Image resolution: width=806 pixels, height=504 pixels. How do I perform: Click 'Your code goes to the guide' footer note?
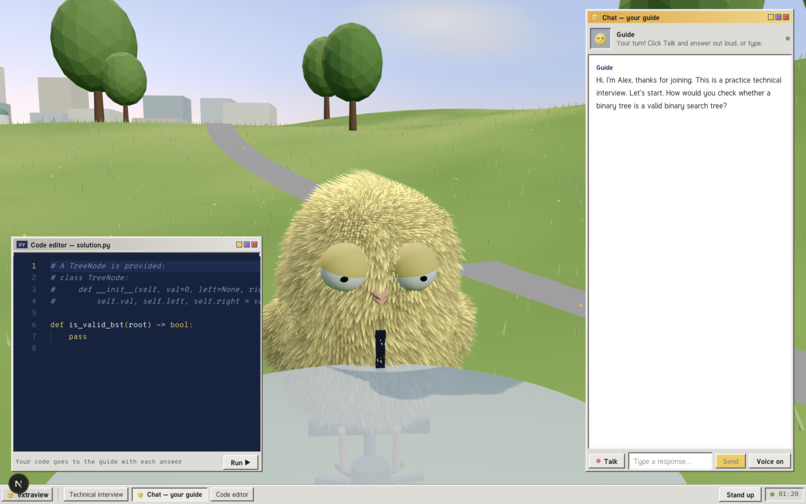(x=99, y=462)
